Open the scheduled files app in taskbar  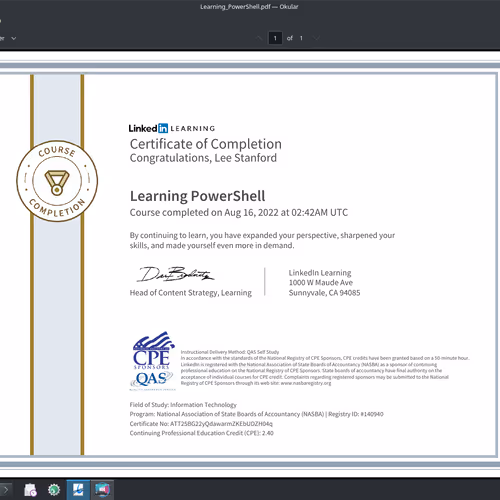[x=30, y=490]
